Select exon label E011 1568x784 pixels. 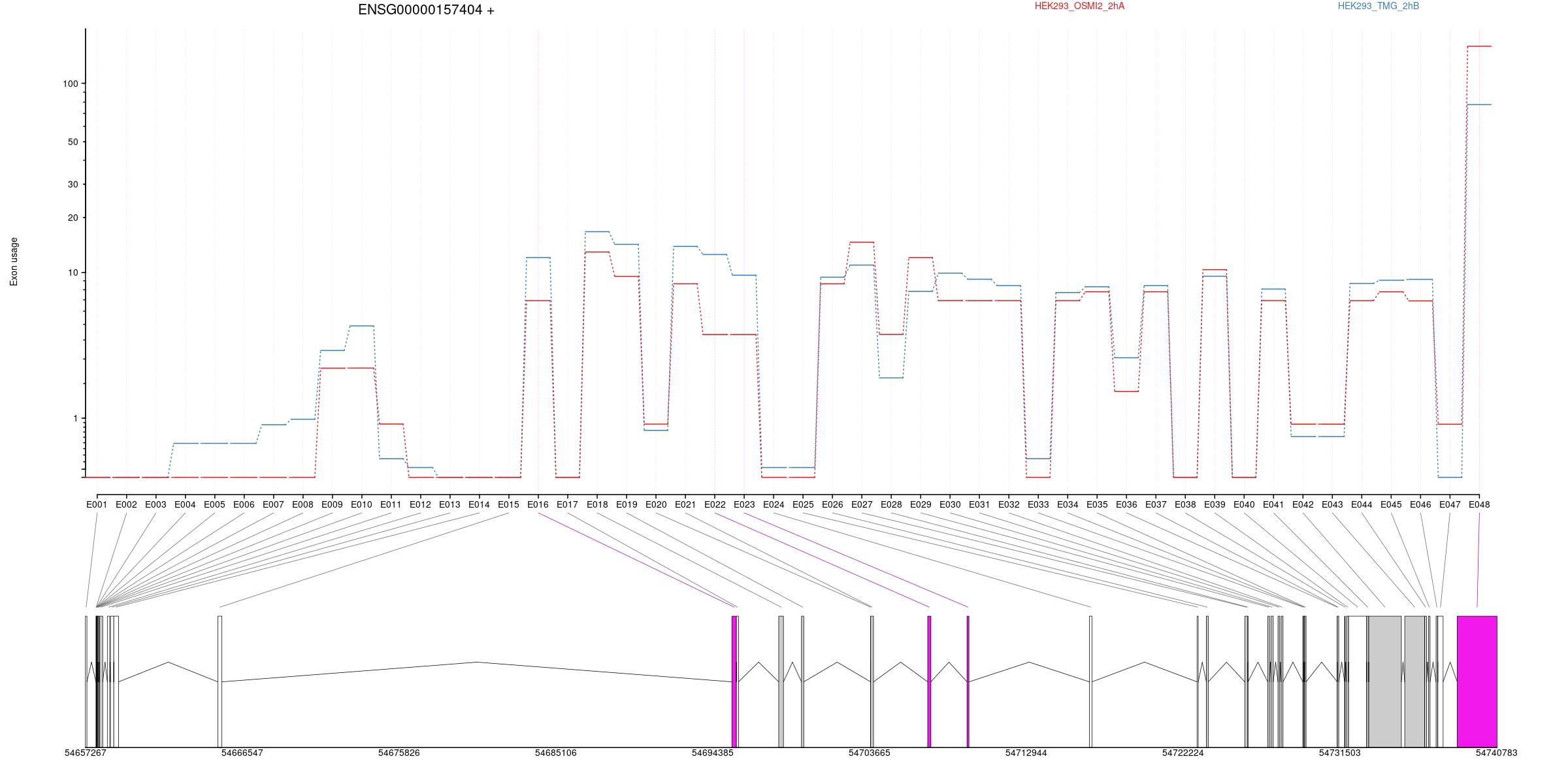(x=391, y=504)
